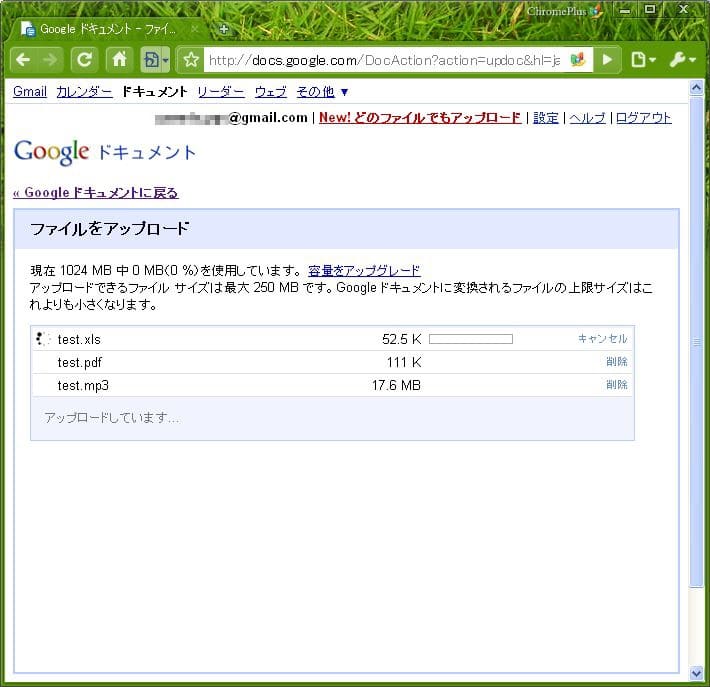Click the browser Back arrow button
Viewport: 710px width, 687px height.
click(x=23, y=59)
